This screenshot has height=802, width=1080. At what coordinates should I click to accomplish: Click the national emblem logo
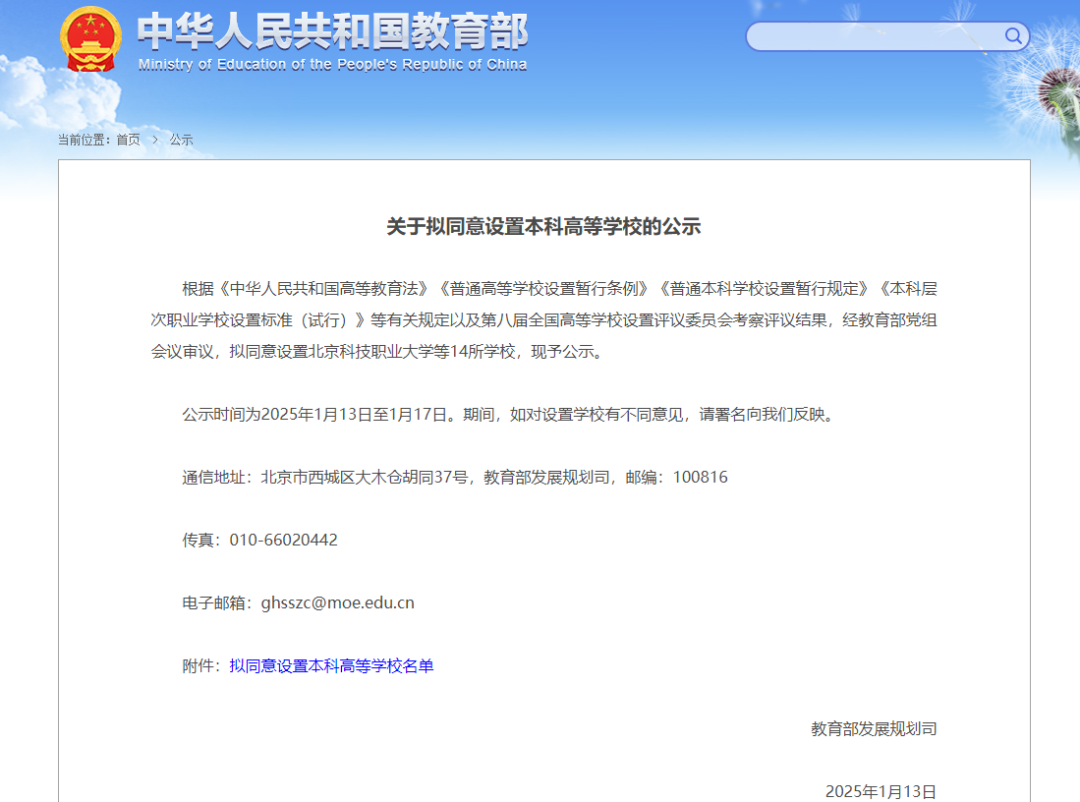click(x=90, y=39)
